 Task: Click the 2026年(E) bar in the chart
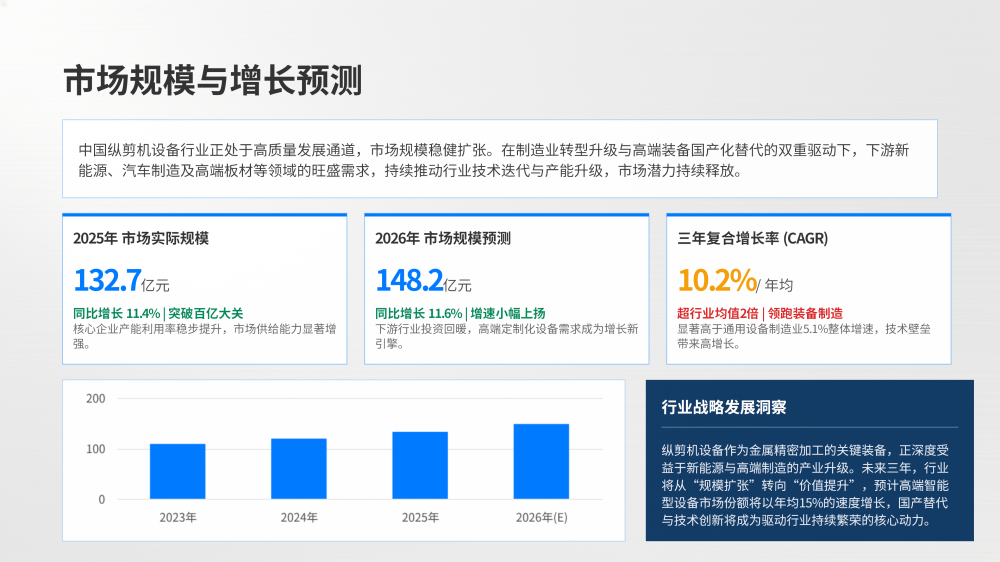coord(541,461)
